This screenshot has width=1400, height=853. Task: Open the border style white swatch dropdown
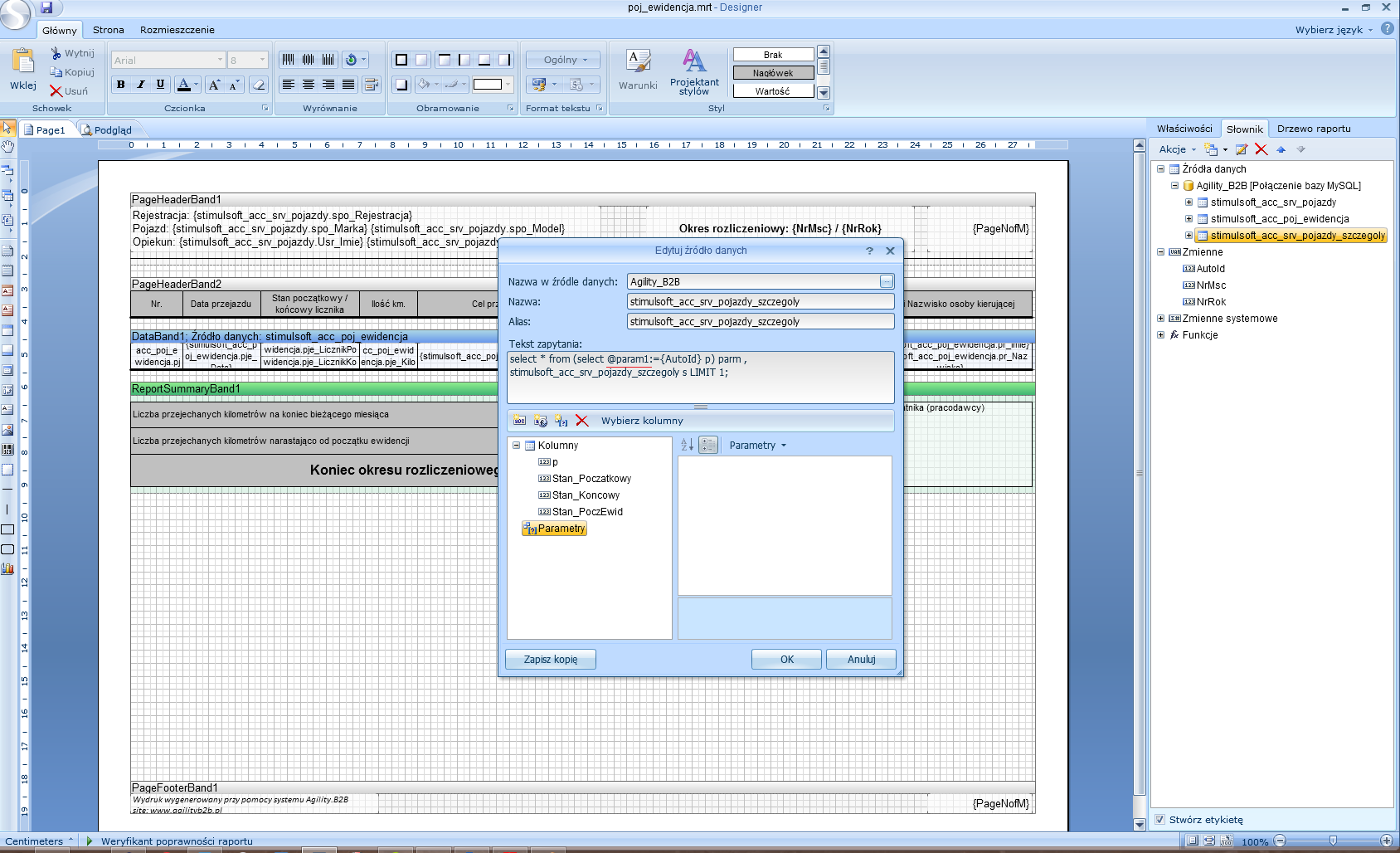tap(493, 84)
